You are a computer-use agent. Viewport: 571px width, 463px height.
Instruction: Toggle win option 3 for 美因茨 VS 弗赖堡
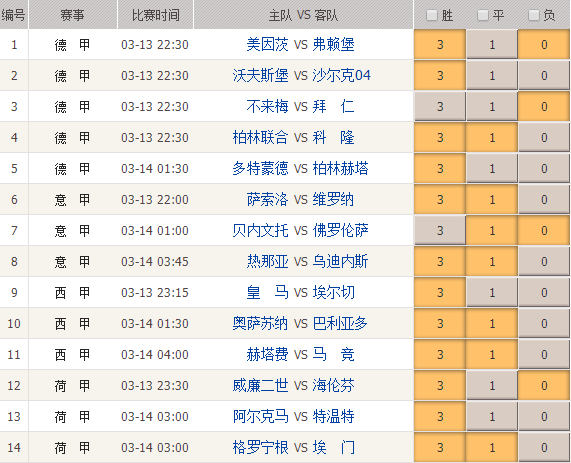pyautogui.click(x=440, y=44)
